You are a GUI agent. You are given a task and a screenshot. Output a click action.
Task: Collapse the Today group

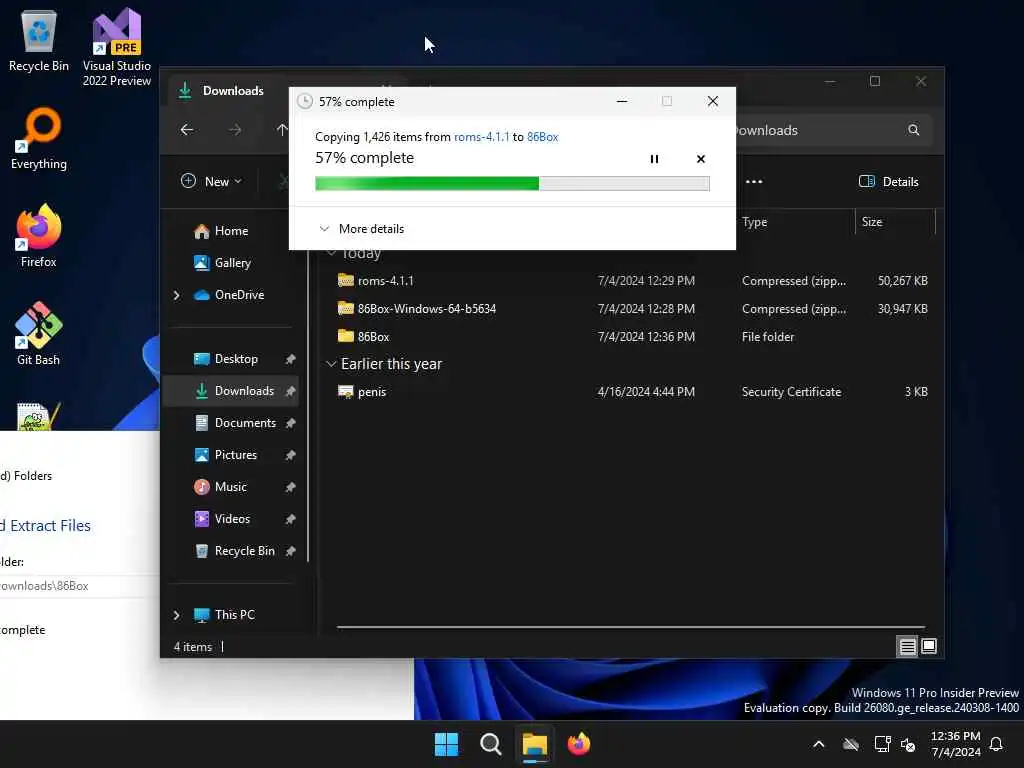(x=331, y=253)
